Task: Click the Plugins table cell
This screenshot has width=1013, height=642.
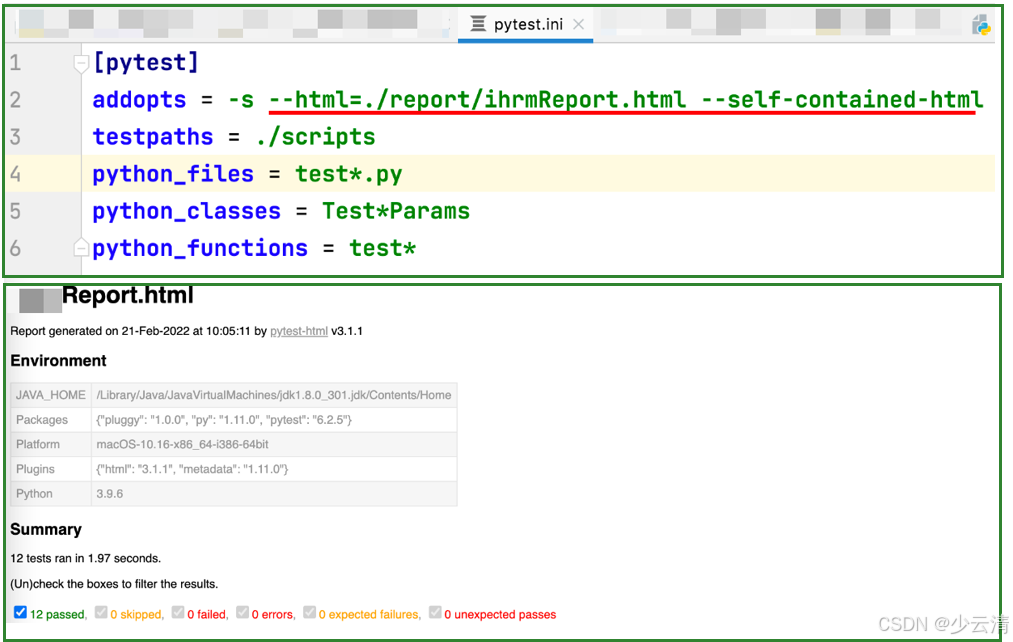Action: 51,469
